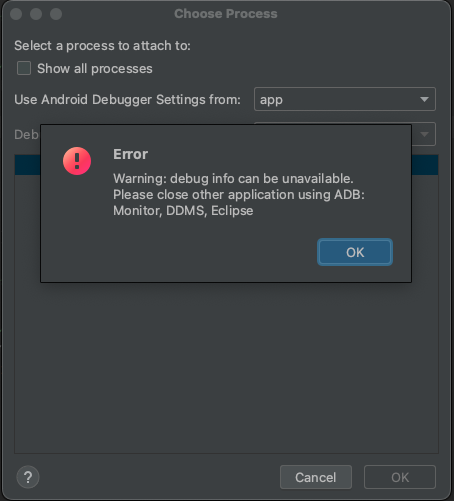Dismiss the Error dialog with its OK button
This screenshot has width=454, height=501.
click(x=355, y=252)
